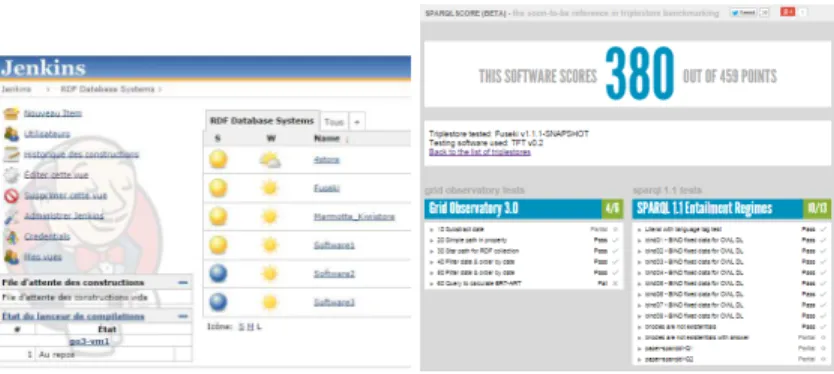Click the Nouveau Item icon in Jenkins sidebar
834x374 pixels.
point(11,113)
